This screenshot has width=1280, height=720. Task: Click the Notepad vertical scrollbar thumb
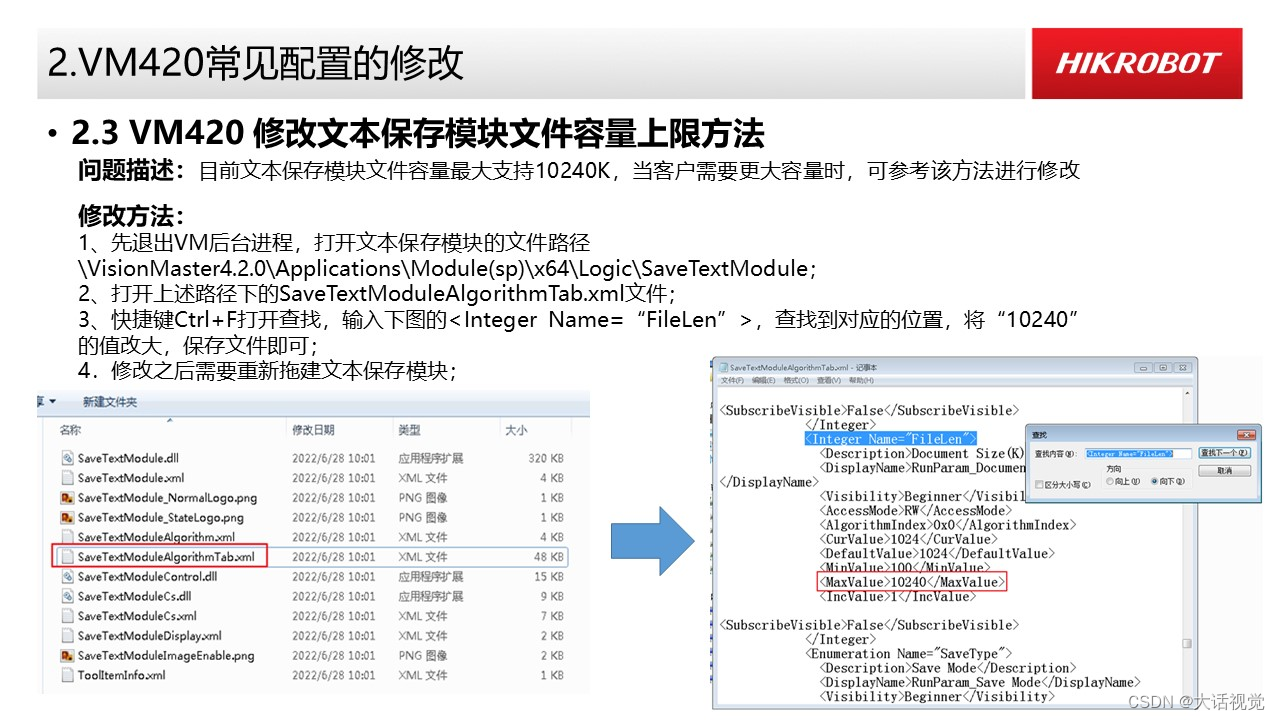tap(1187, 645)
